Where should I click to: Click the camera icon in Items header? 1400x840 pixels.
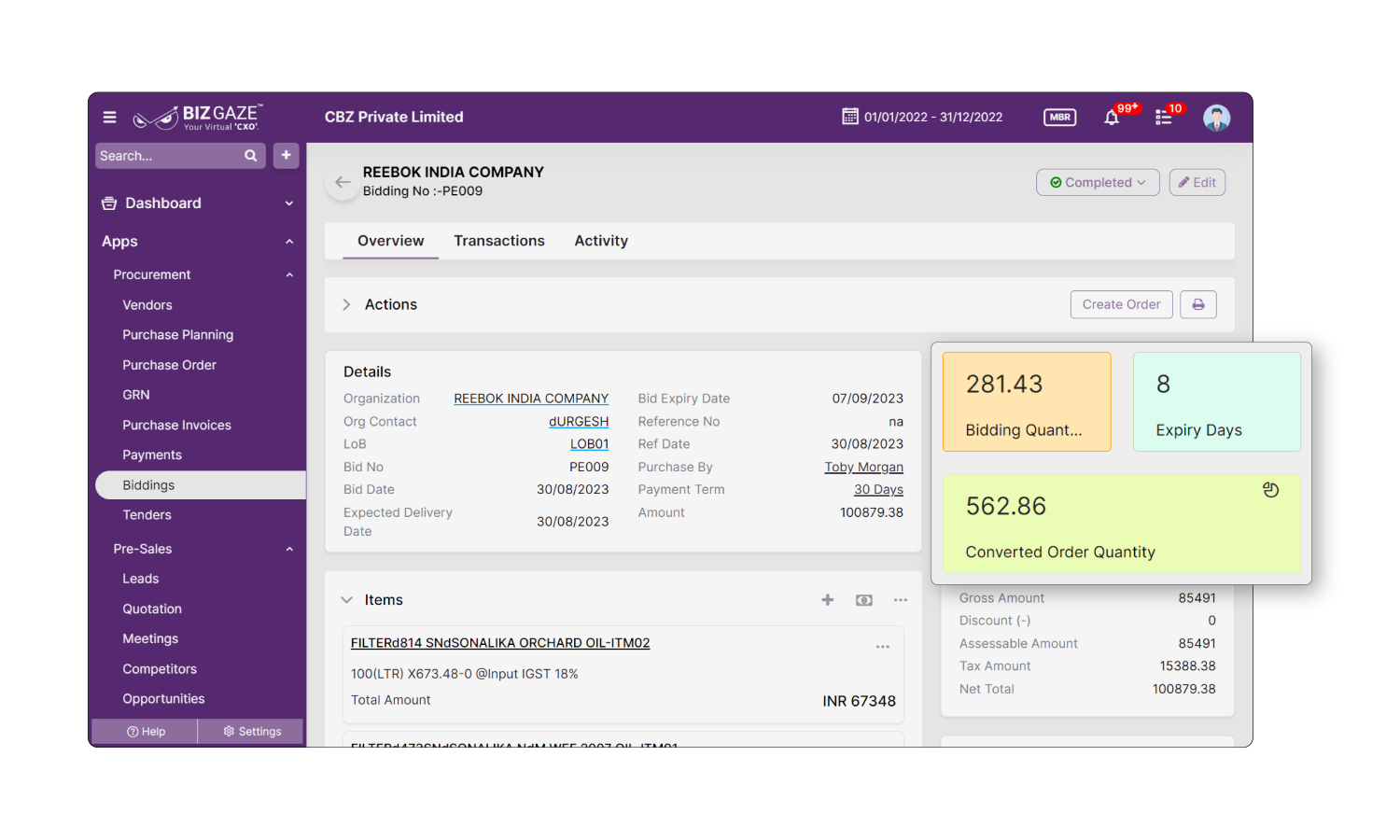[x=864, y=600]
